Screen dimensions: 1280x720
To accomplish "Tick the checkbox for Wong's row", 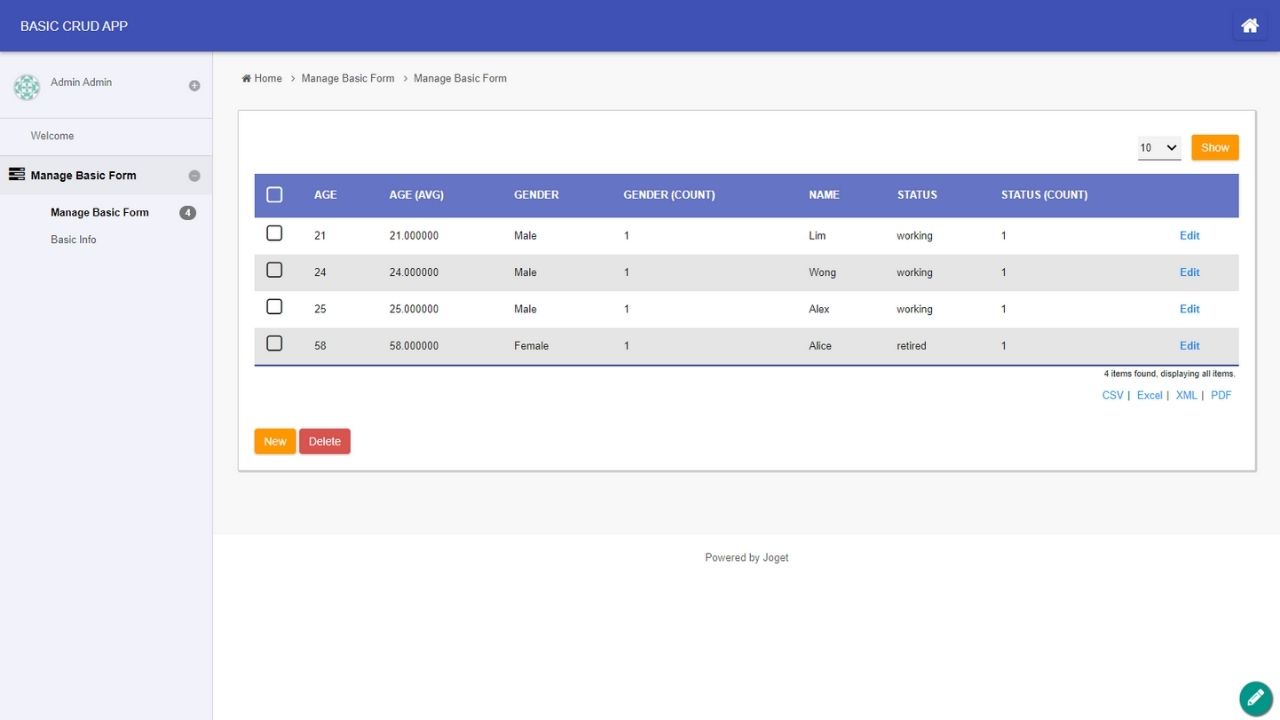I will tap(274, 271).
